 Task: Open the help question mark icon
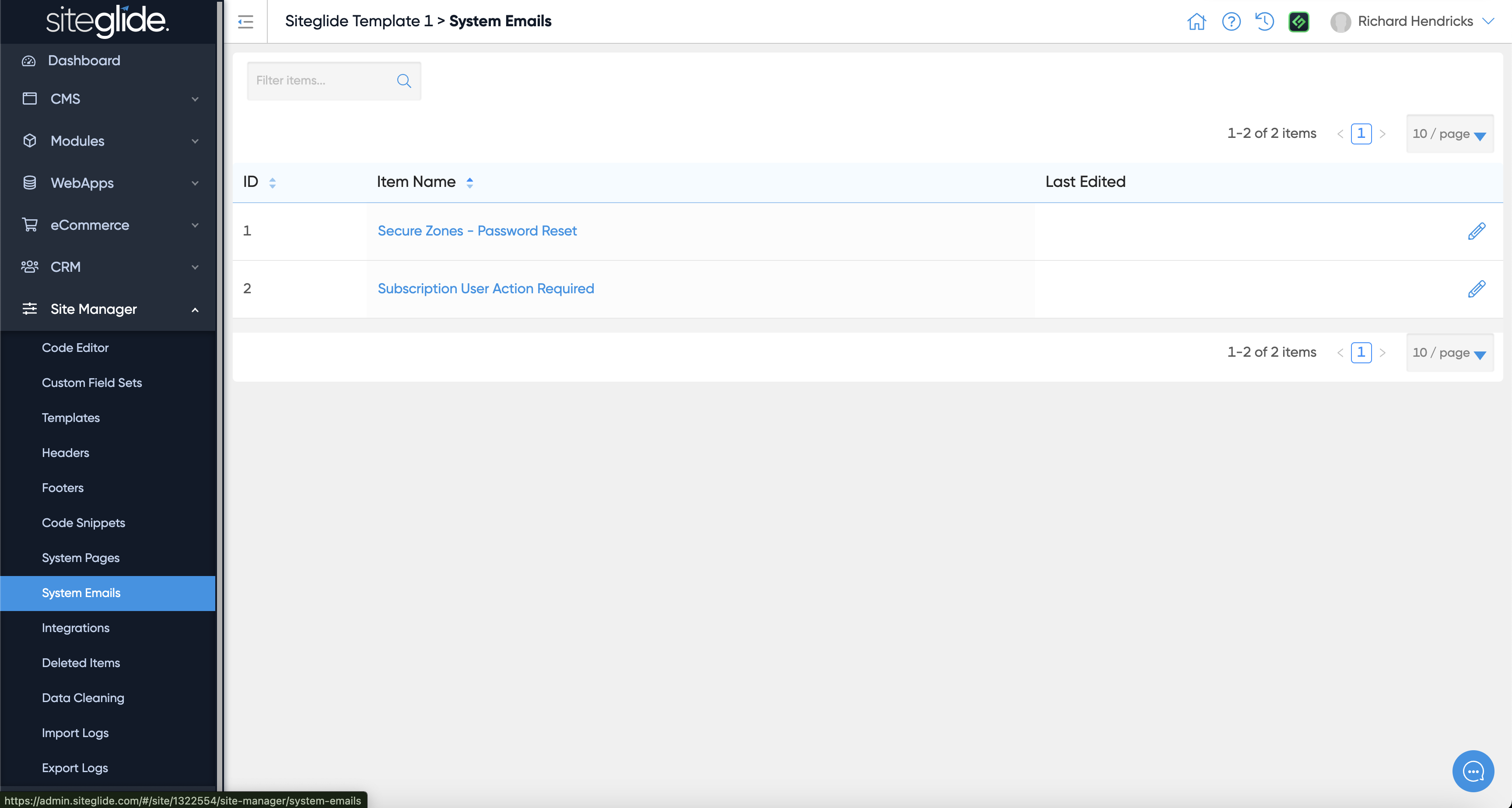point(1231,22)
